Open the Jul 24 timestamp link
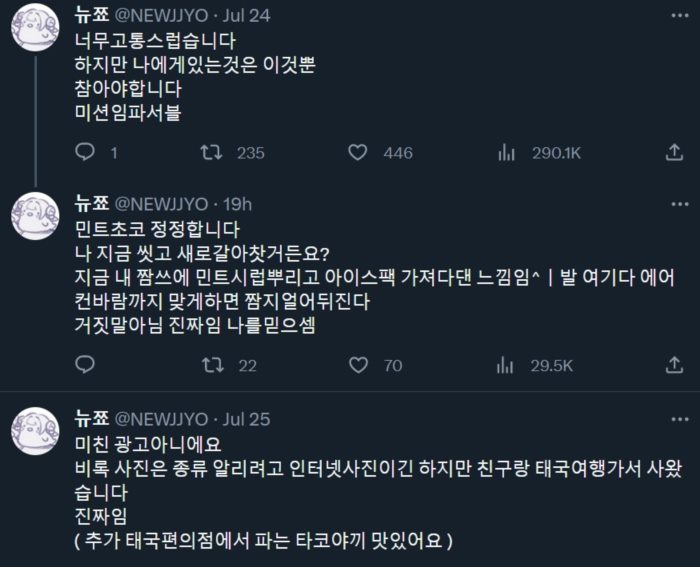The width and height of the screenshot is (700, 567). pyautogui.click(x=246, y=15)
